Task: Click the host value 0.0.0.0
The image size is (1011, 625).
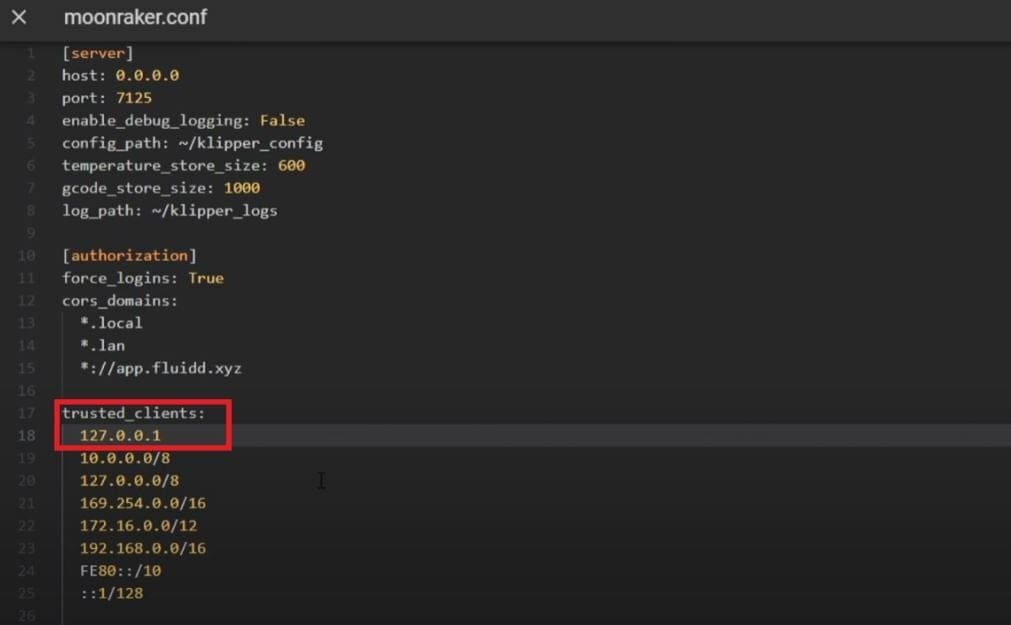Action: (x=147, y=75)
